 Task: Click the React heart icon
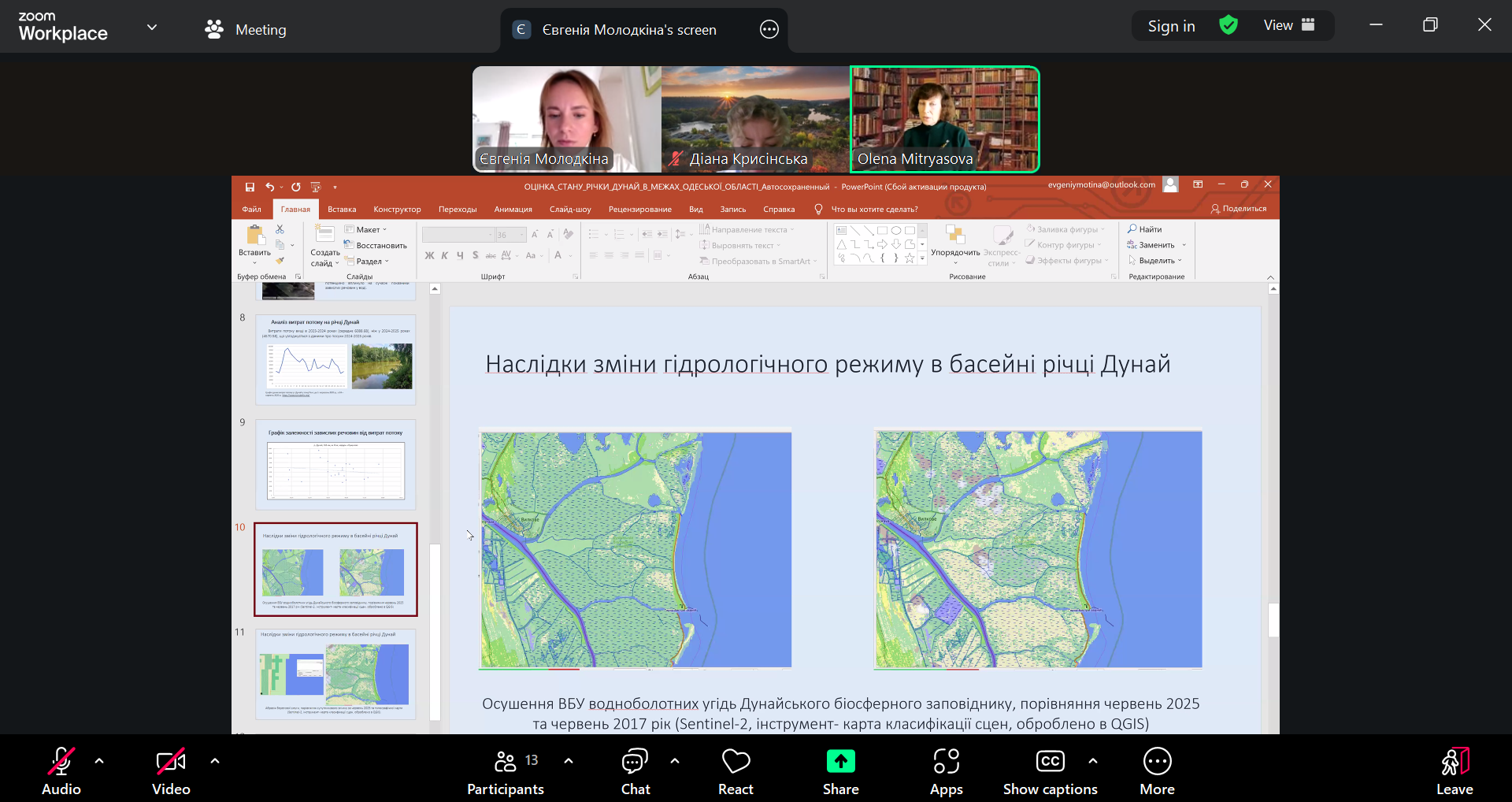click(x=736, y=762)
